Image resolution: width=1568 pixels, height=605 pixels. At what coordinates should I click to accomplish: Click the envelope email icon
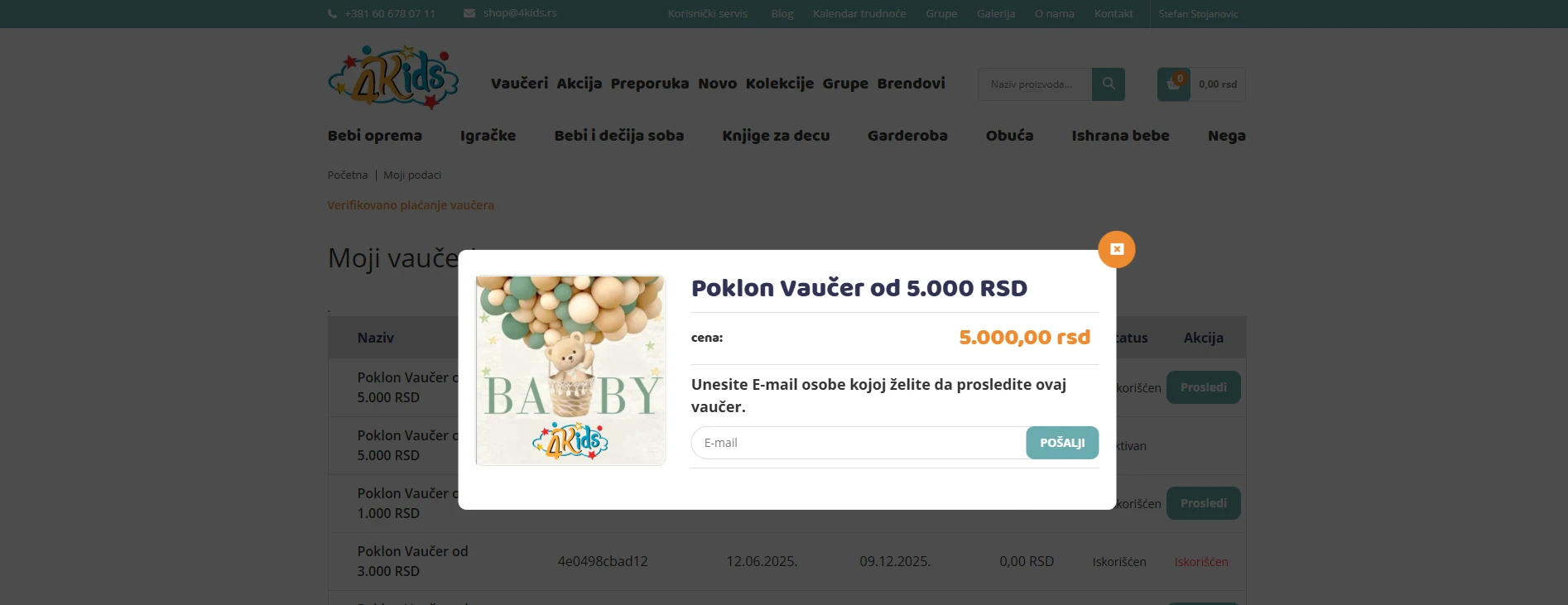coord(469,13)
